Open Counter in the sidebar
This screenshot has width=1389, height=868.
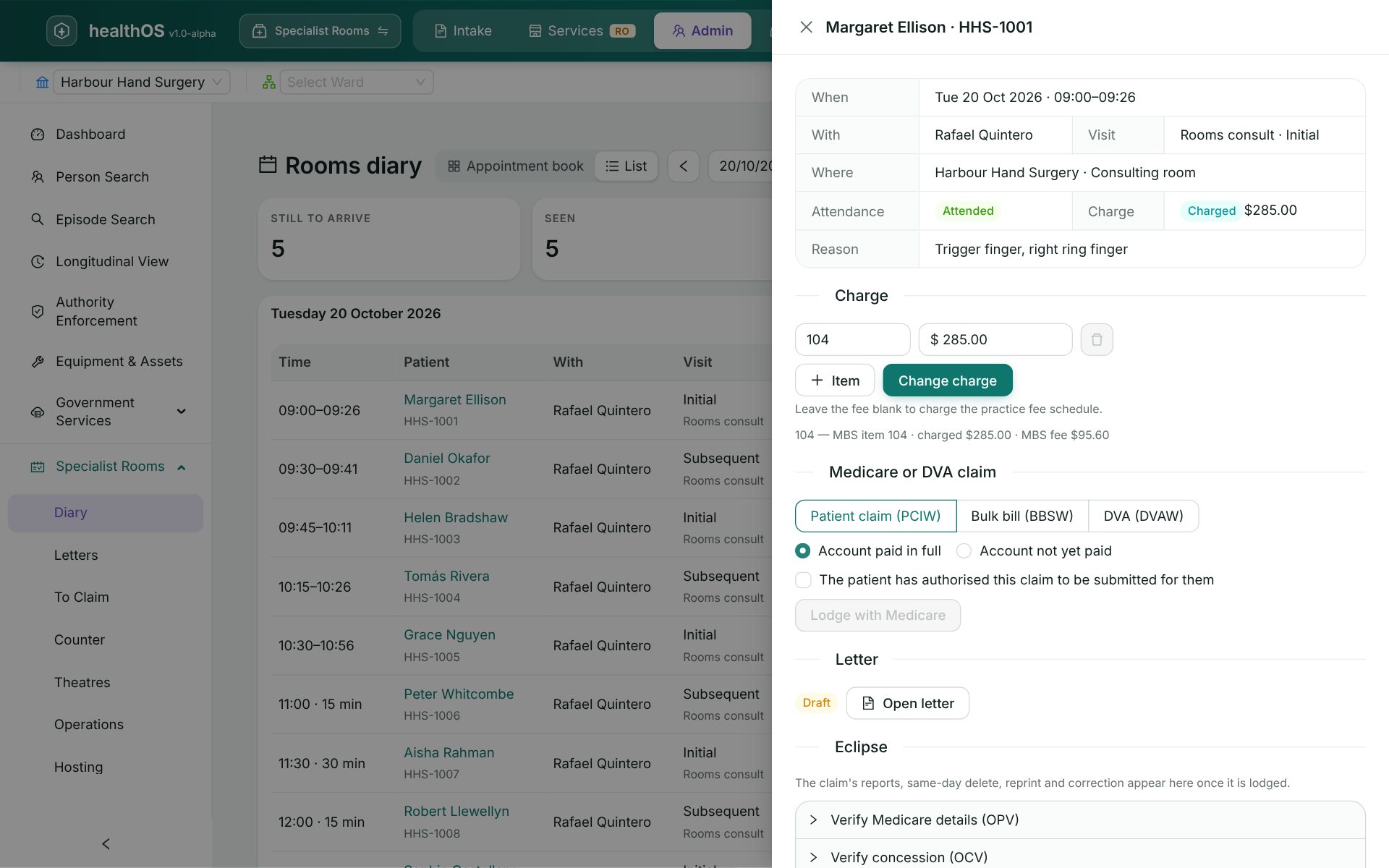click(x=106, y=640)
